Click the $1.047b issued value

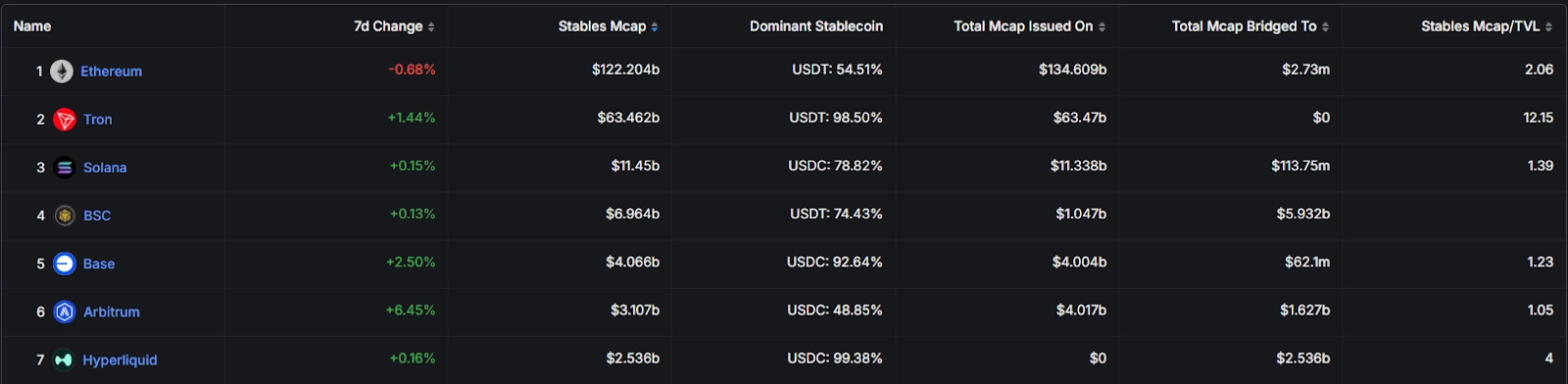coord(1081,214)
